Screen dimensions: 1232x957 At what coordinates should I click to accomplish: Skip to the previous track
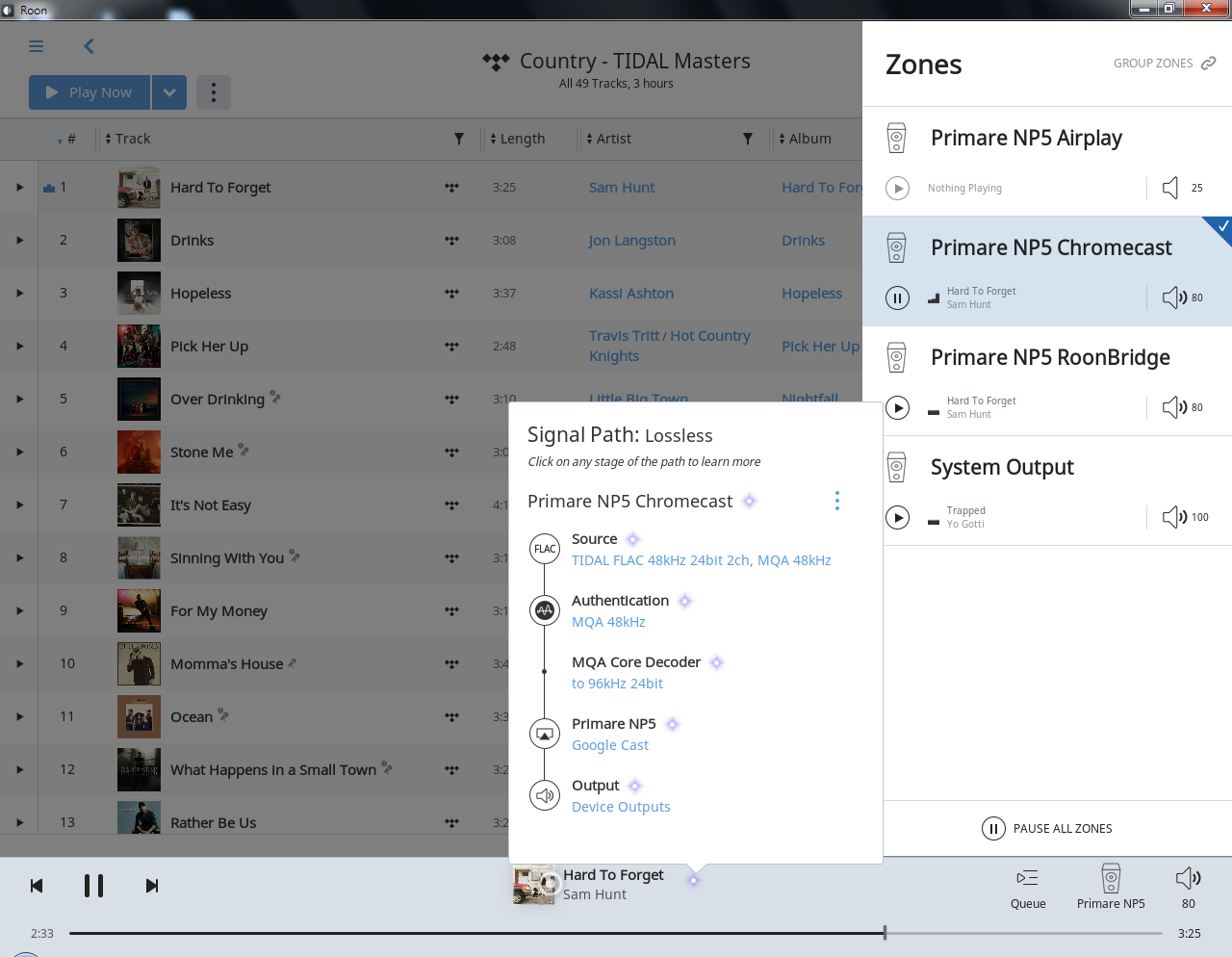tap(37, 886)
